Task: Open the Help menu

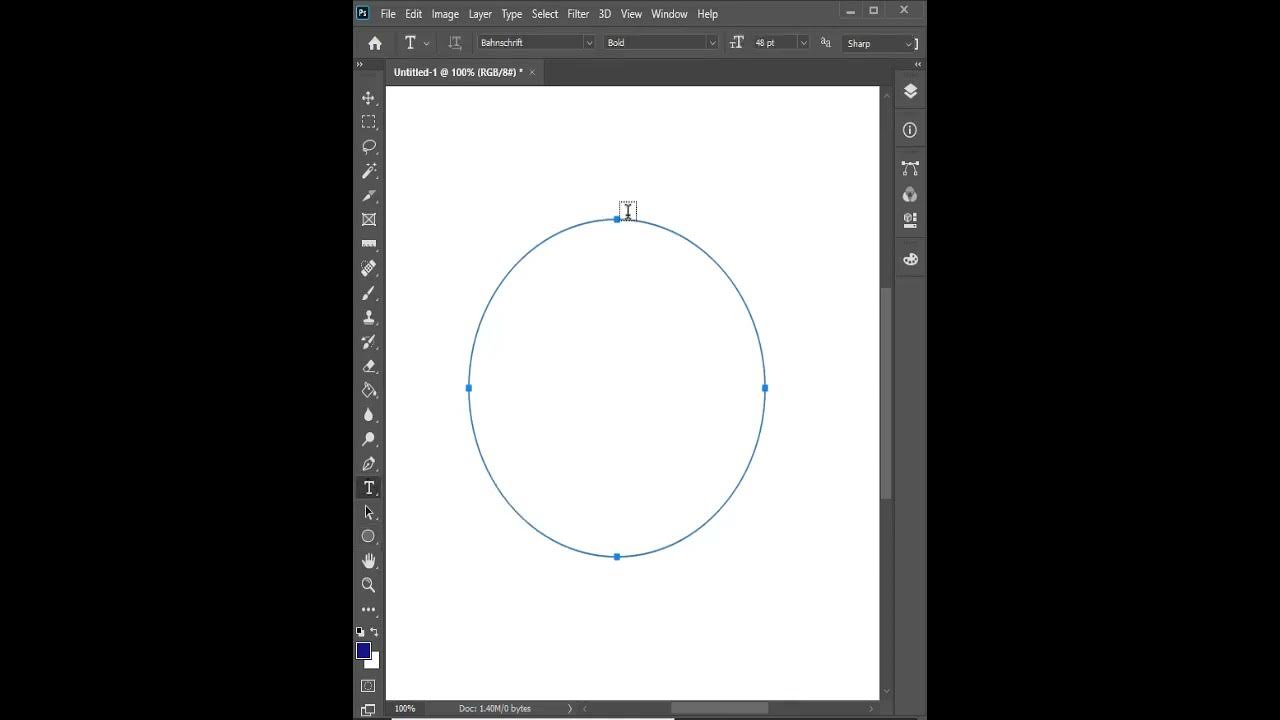Action: click(x=708, y=14)
